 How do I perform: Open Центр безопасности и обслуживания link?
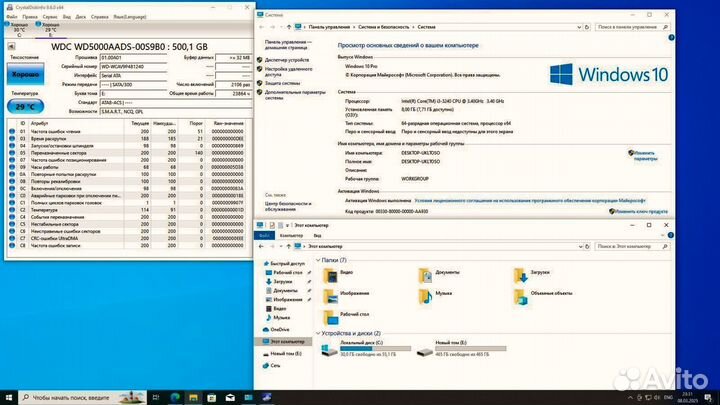coord(288,206)
